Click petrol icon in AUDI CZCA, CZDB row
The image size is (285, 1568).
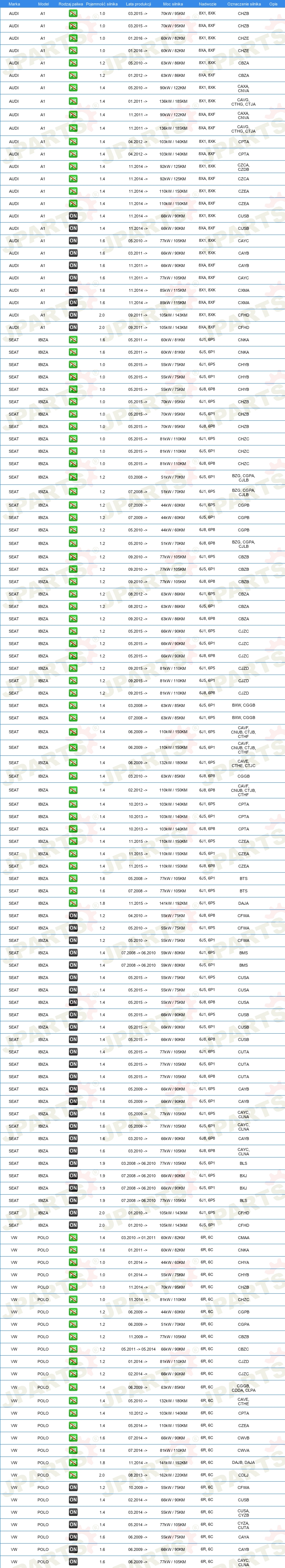(73, 166)
